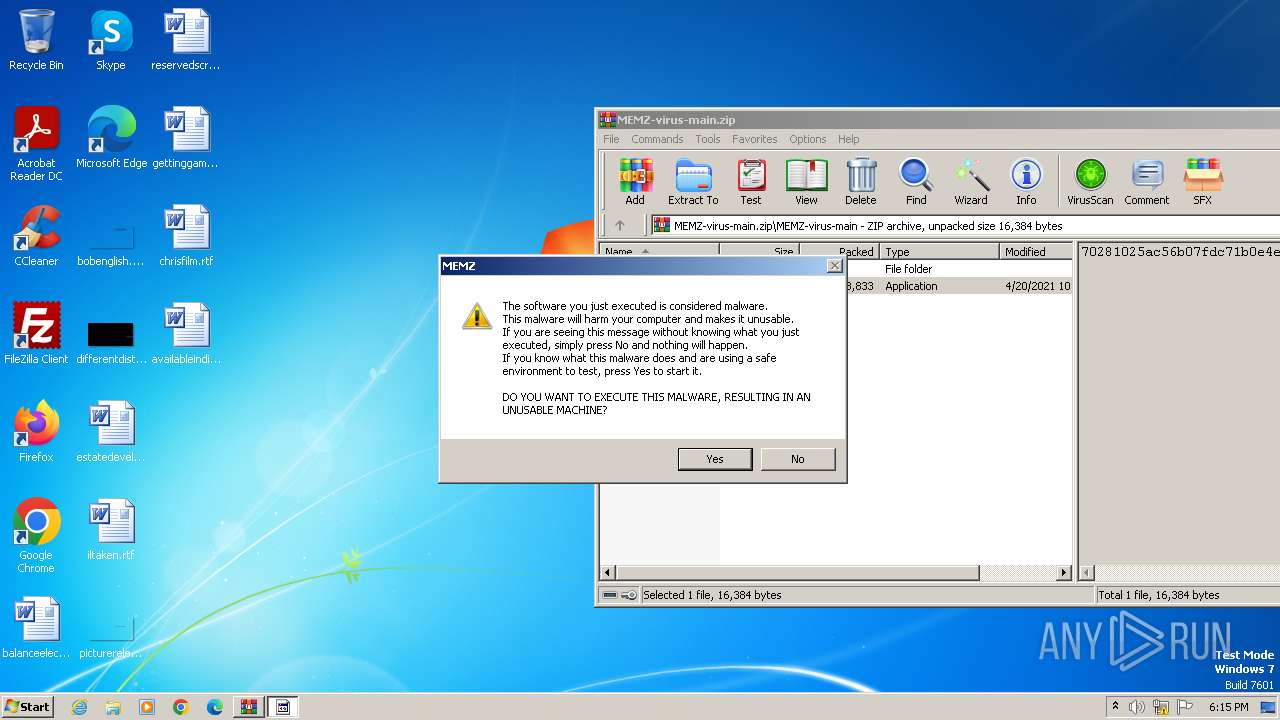Click No in the MEMZ warning dialog

[797, 459]
